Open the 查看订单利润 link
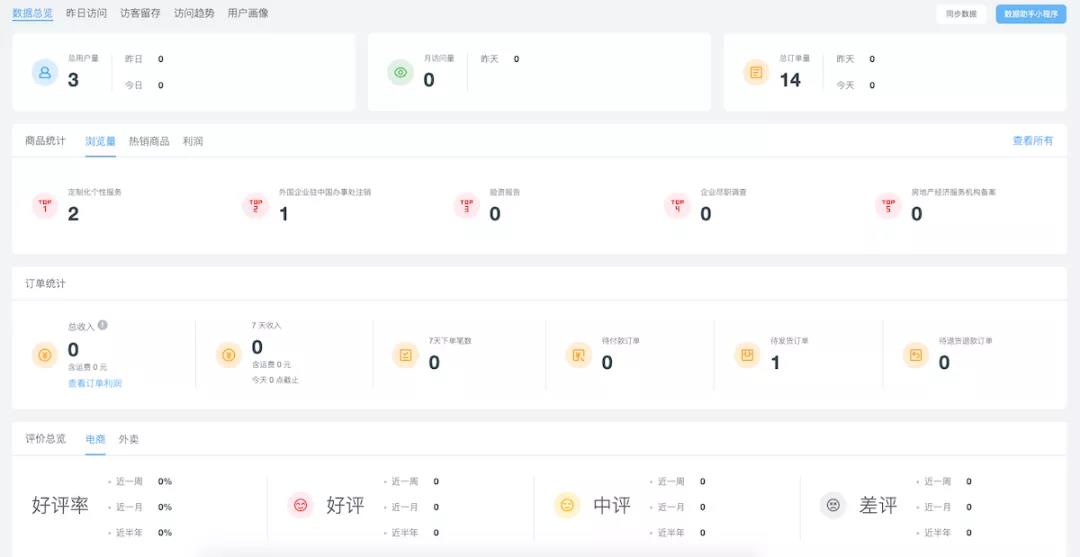1080x557 pixels. click(95, 383)
